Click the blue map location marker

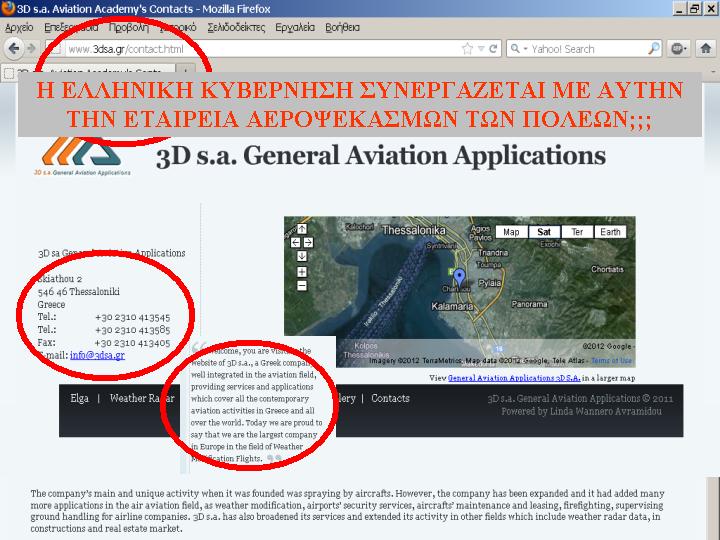pyautogui.click(x=459, y=278)
